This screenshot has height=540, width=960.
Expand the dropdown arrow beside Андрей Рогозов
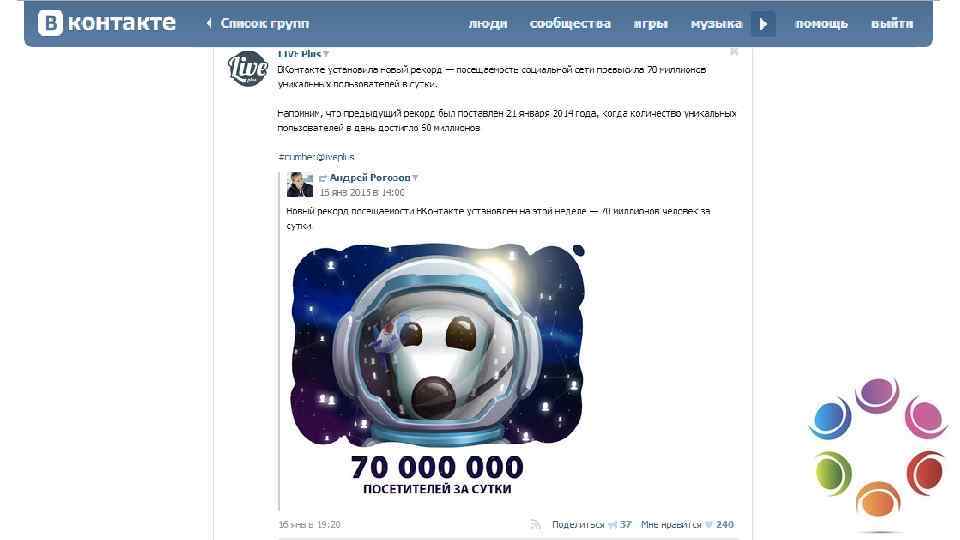pos(415,178)
